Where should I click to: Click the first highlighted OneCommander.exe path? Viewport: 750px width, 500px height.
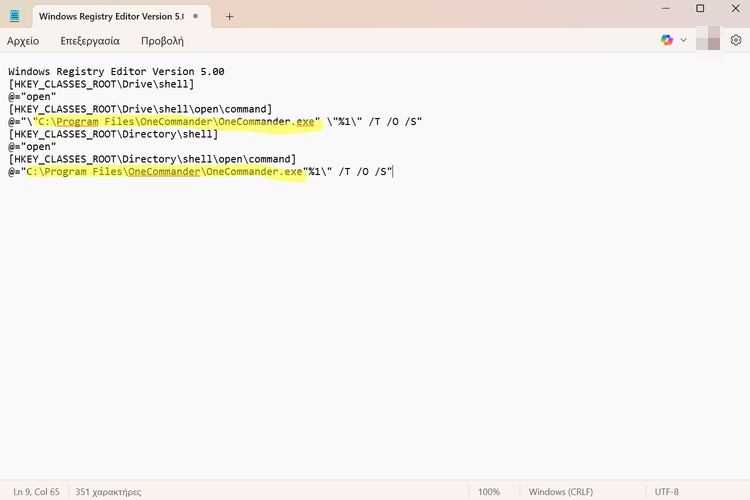point(176,122)
